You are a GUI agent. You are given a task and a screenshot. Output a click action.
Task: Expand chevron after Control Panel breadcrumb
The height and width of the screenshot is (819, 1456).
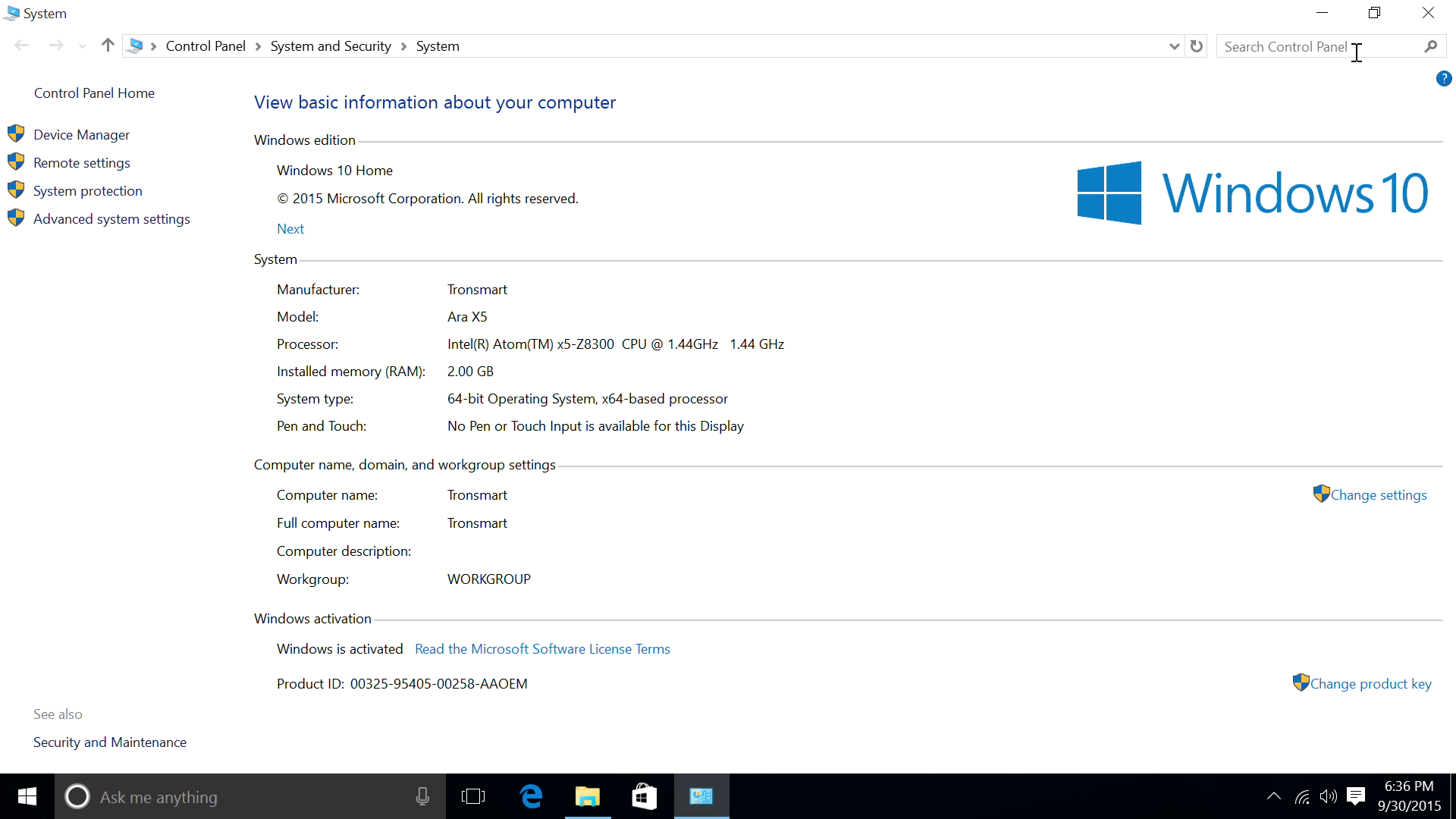click(258, 46)
